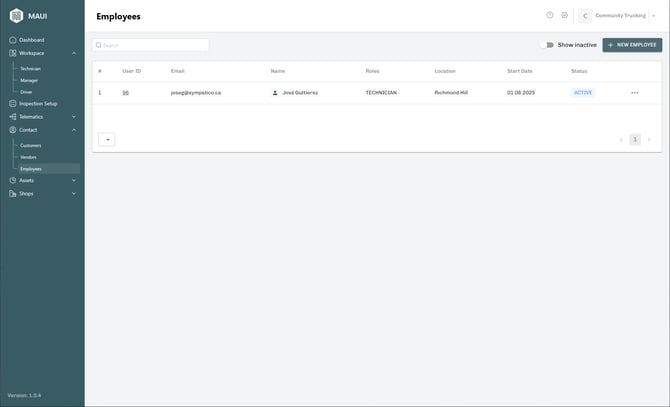Viewport: 670px width, 407px height.
Task: Open Customers under Contact
Action: (x=31, y=146)
